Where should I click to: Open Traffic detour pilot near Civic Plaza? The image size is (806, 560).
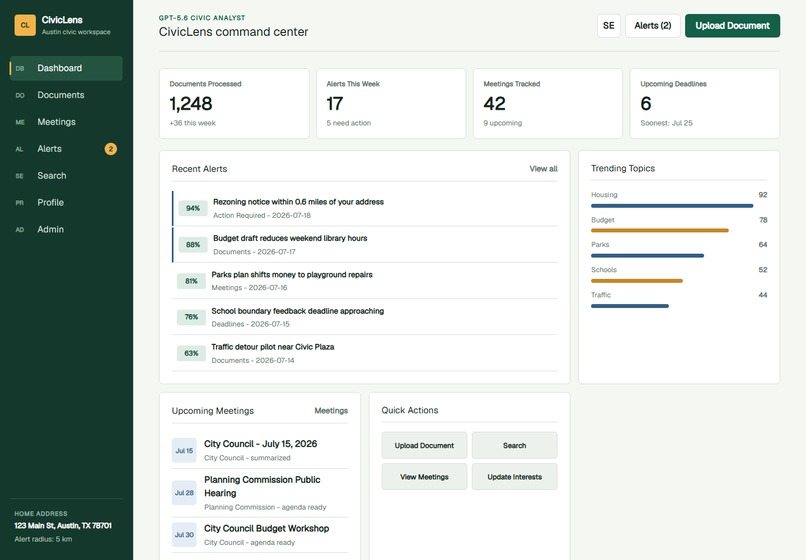pos(364,353)
